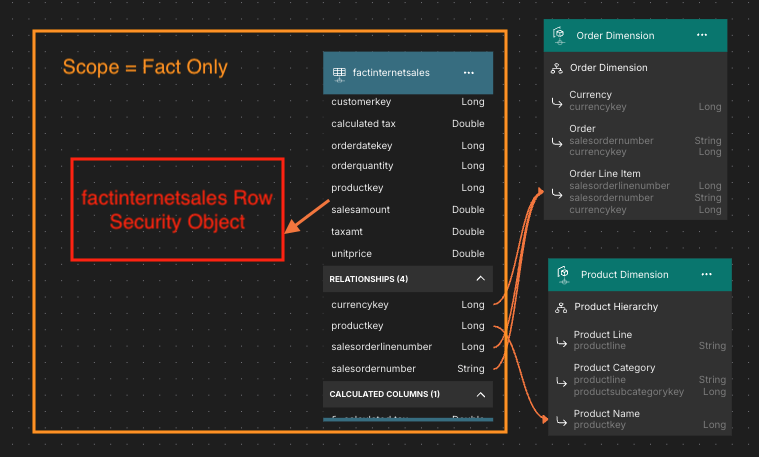Select the Product Hierarchy label
759x457 pixels.
pos(616,306)
